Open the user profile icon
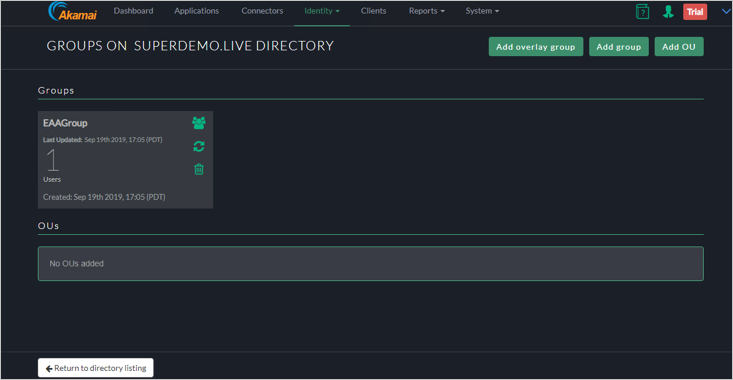Image resolution: width=733 pixels, height=380 pixels. tap(668, 12)
